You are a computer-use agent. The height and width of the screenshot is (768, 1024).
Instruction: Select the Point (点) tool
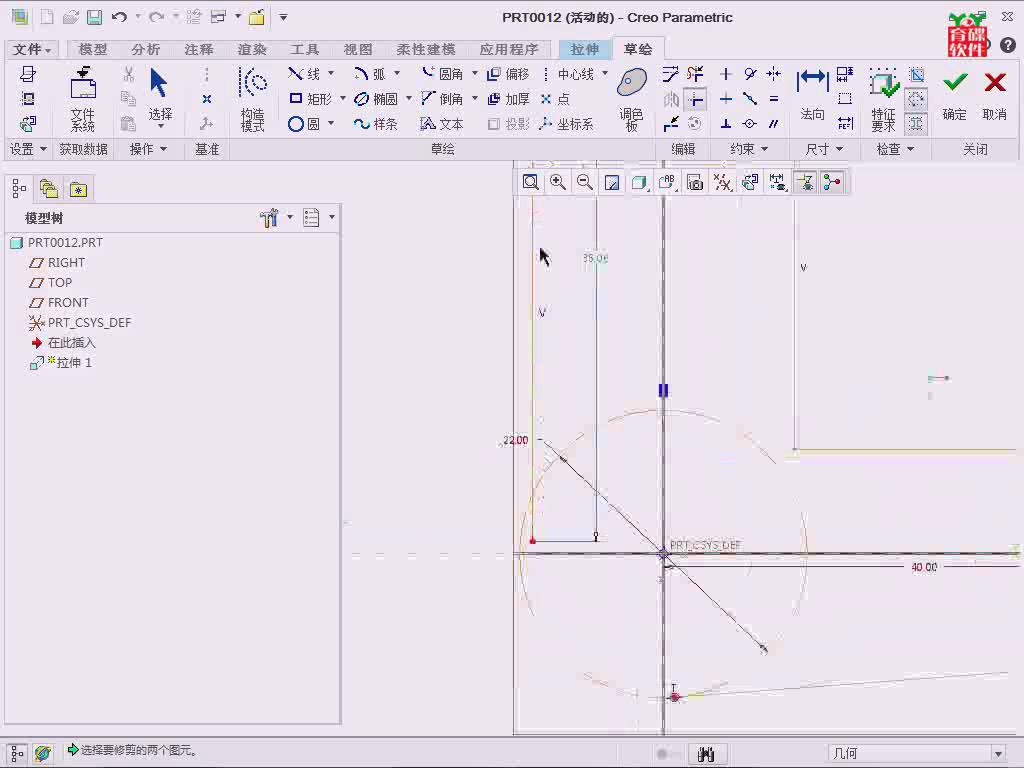click(555, 99)
